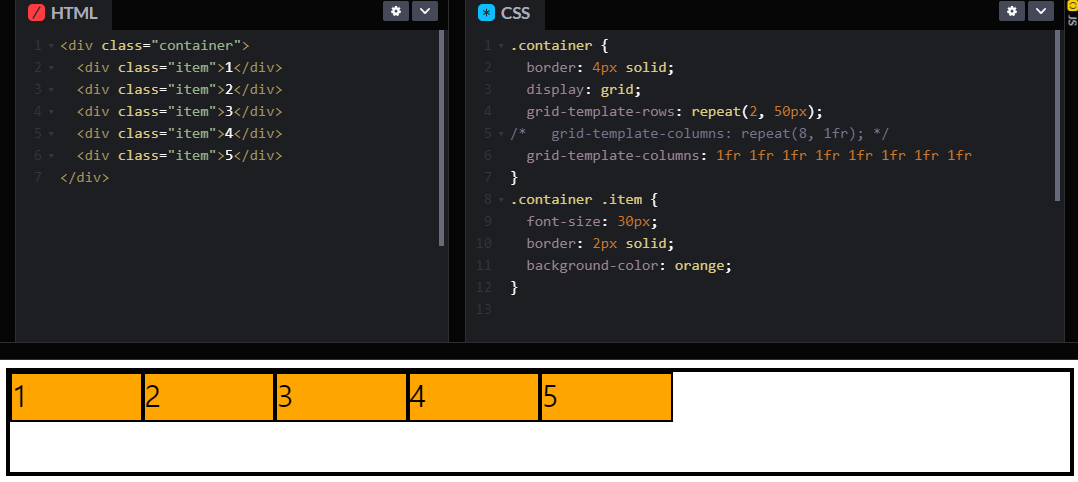This screenshot has width=1078, height=482.
Task: Expand CSS panel dropdown chevron
Action: (1041, 11)
